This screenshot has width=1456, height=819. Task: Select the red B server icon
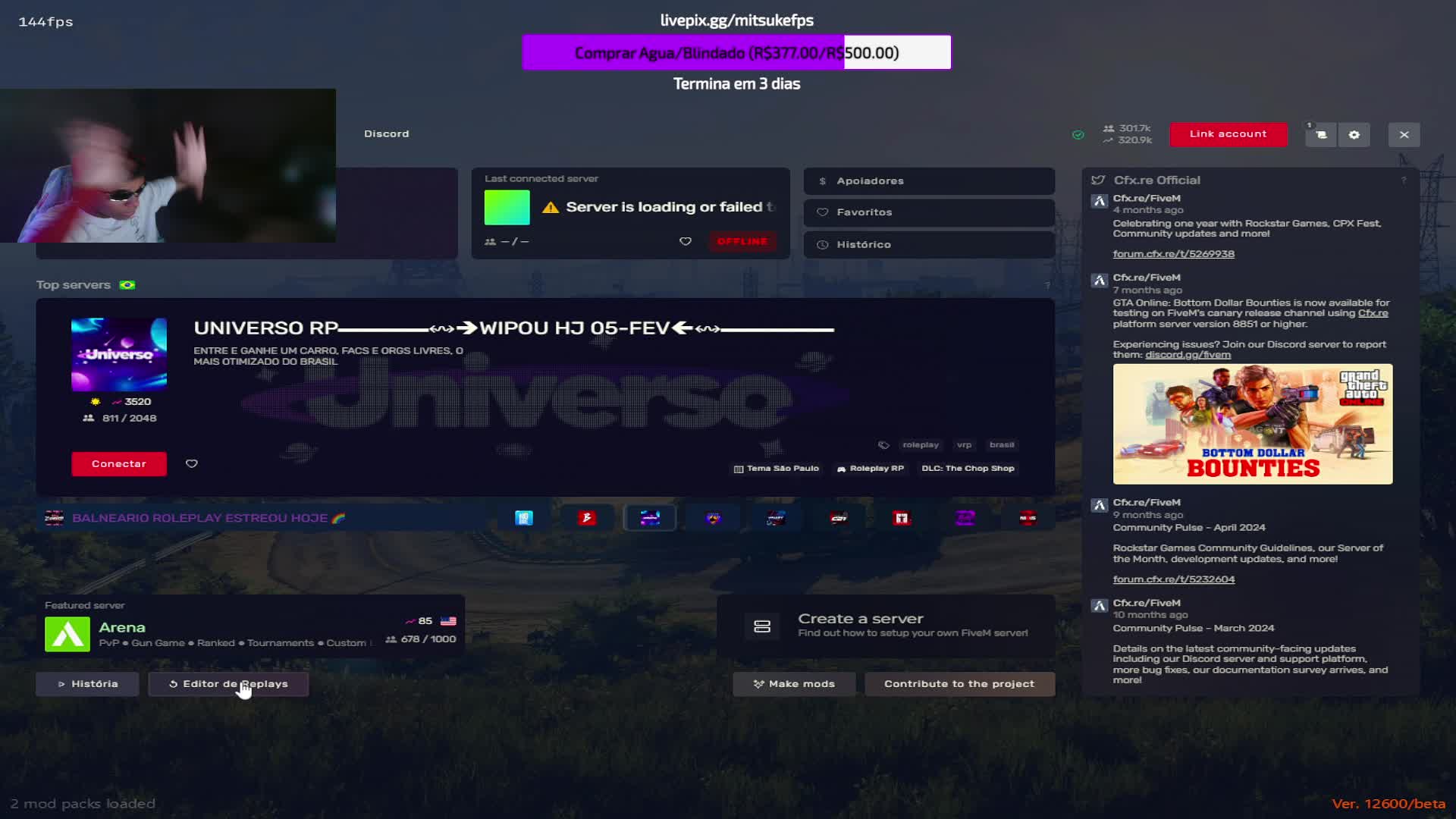coord(587,518)
